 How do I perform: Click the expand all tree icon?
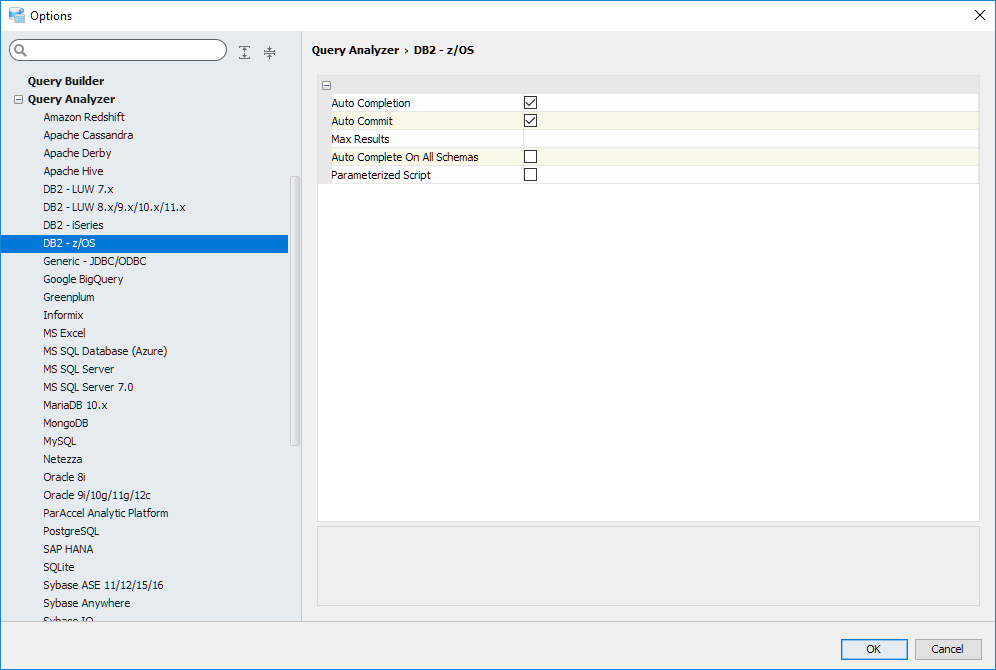click(245, 52)
